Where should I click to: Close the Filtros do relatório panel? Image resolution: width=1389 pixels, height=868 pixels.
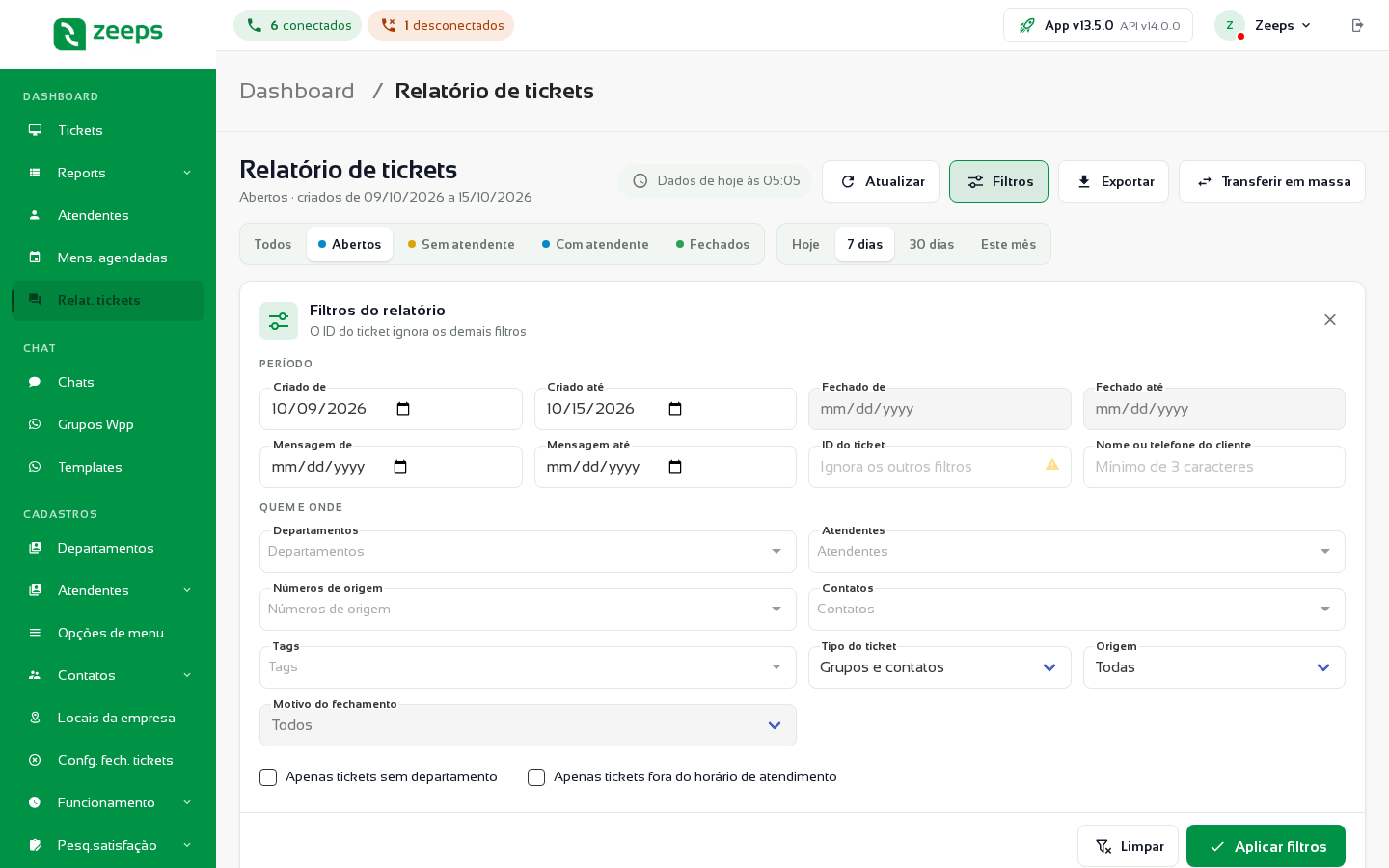(x=1330, y=319)
